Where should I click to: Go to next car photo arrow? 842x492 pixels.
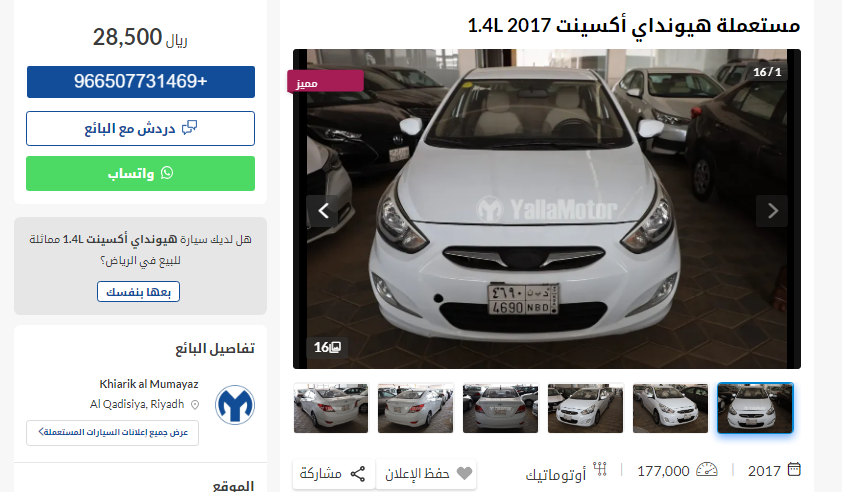772,211
